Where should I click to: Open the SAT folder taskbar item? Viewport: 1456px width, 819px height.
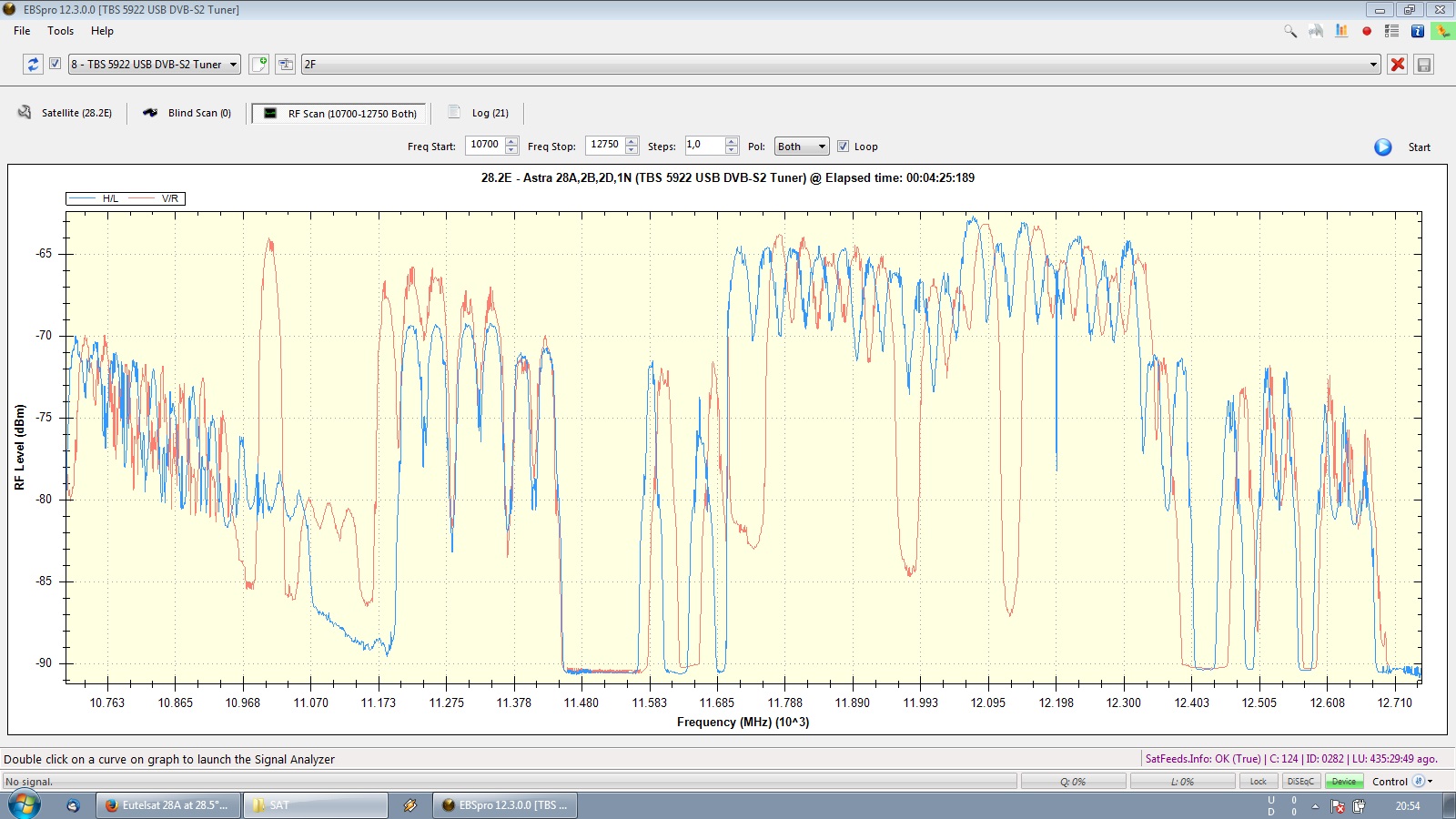point(315,805)
